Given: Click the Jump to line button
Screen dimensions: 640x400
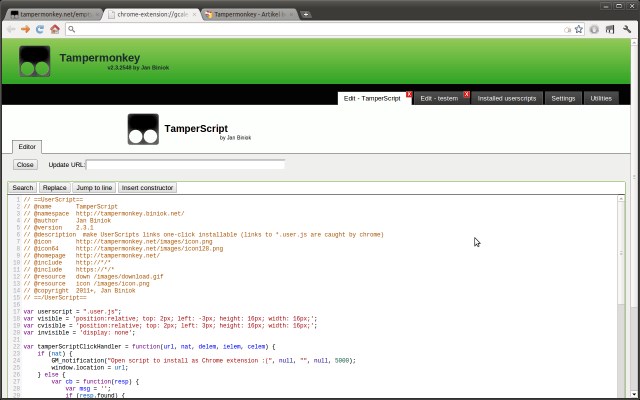Looking at the screenshot, I should [x=94, y=188].
